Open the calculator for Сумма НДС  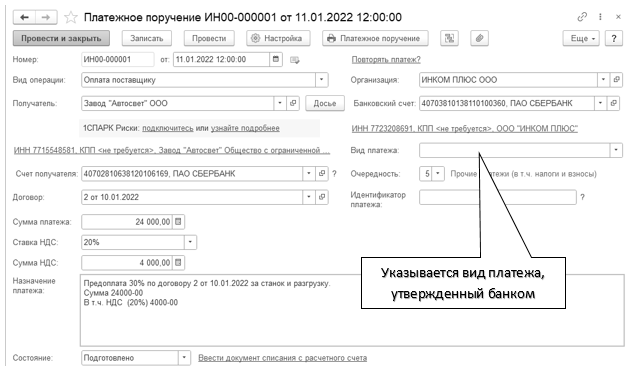tap(178, 263)
